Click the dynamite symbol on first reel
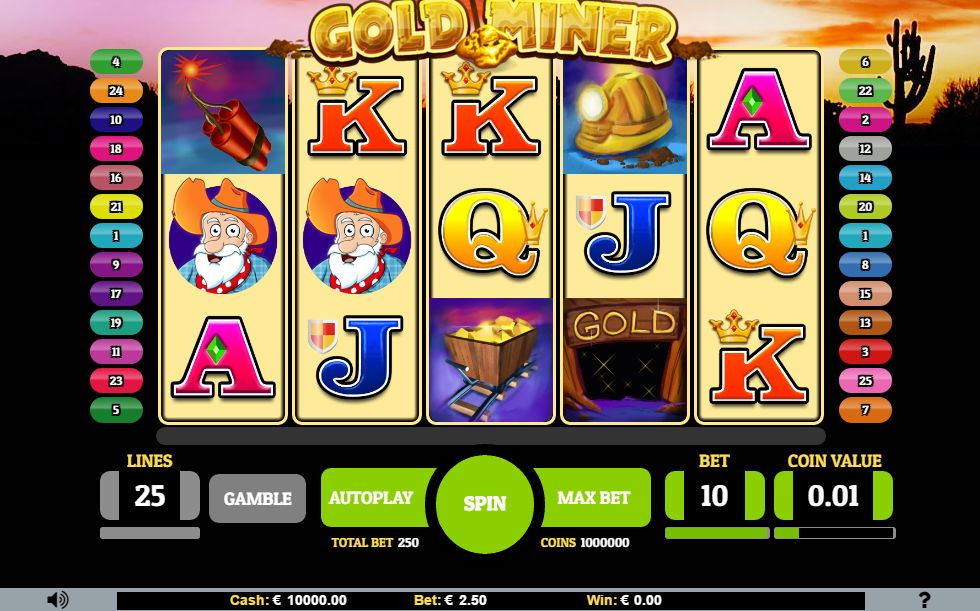The height and width of the screenshot is (611, 980). pos(223,112)
